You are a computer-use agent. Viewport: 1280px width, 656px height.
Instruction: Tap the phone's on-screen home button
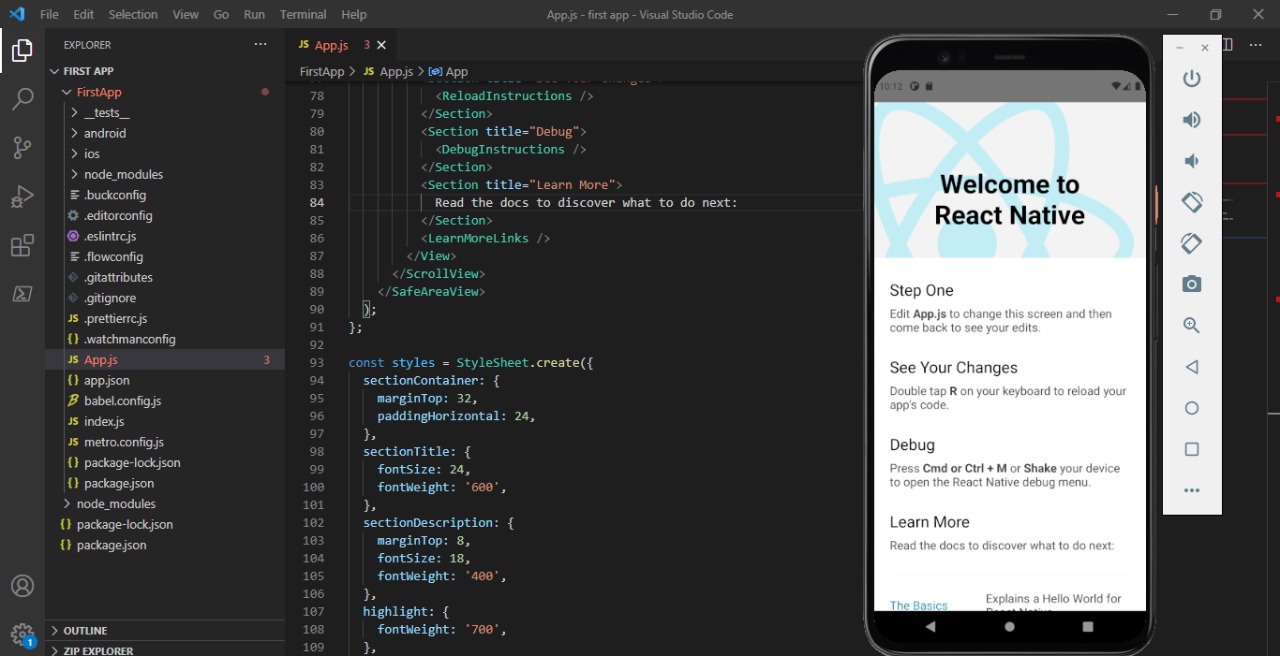(x=1009, y=626)
